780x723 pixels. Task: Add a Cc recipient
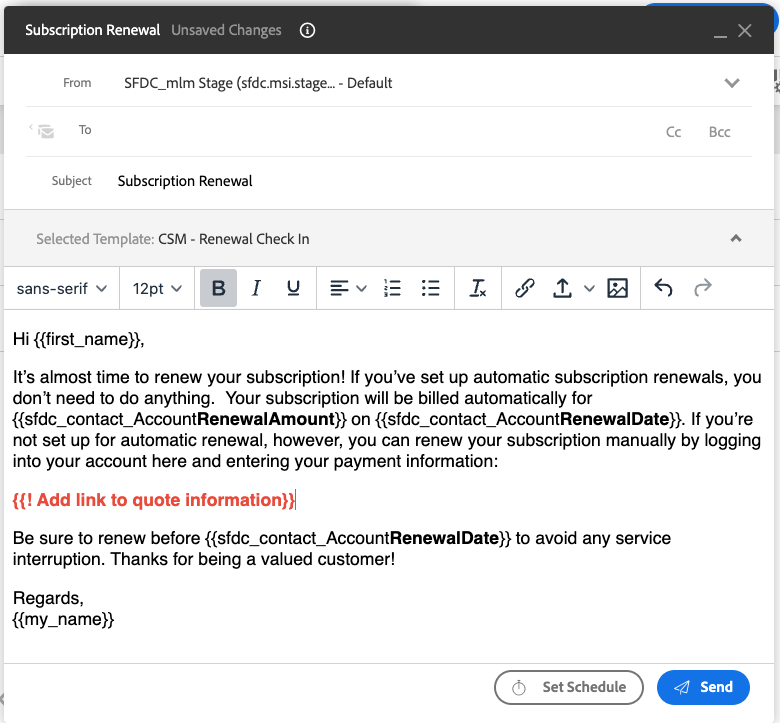(674, 132)
